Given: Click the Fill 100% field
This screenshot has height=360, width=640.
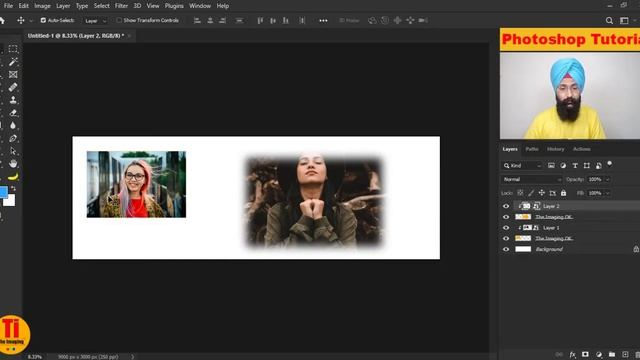Looking at the screenshot, I should pos(595,193).
